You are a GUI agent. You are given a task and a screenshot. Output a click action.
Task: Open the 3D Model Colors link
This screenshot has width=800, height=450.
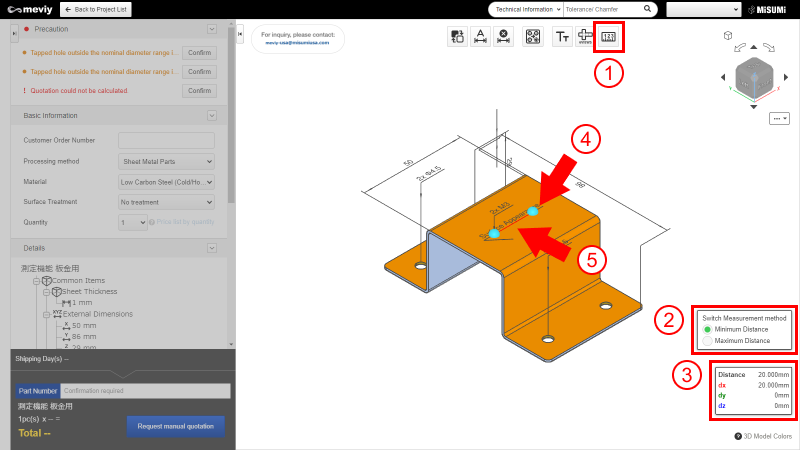coord(767,436)
